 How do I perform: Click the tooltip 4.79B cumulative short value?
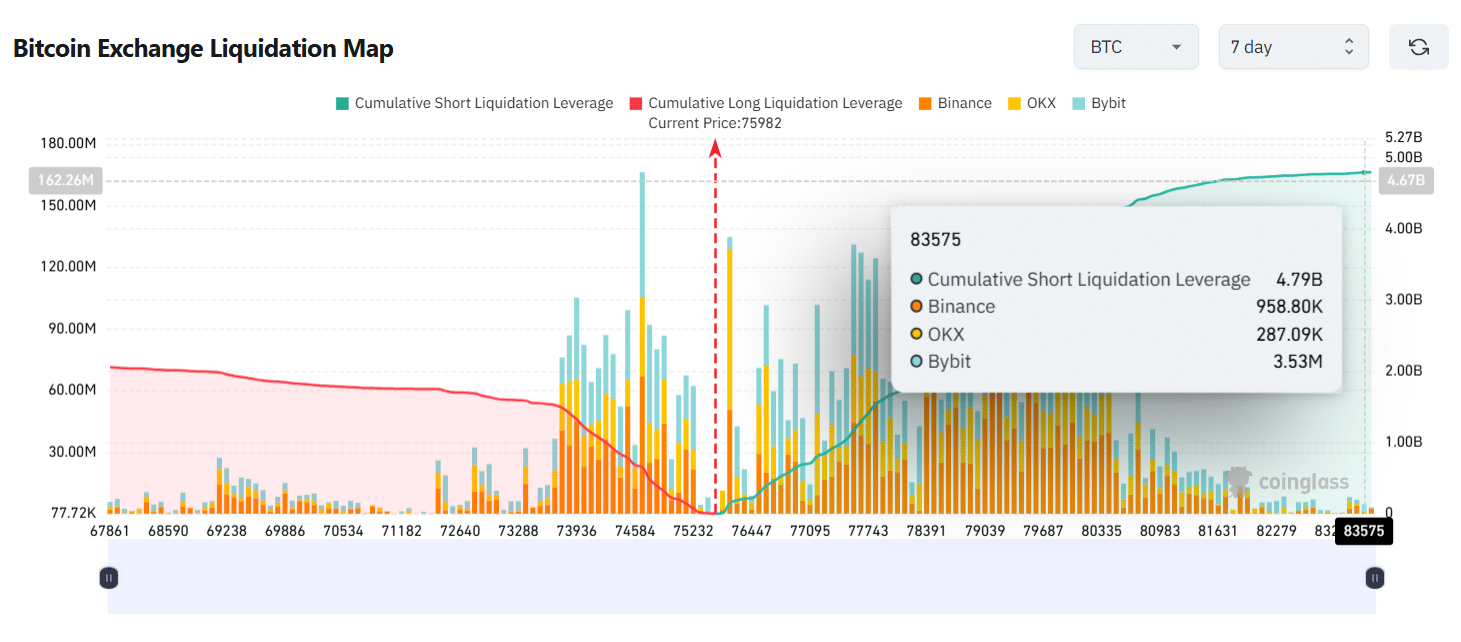[1299, 280]
